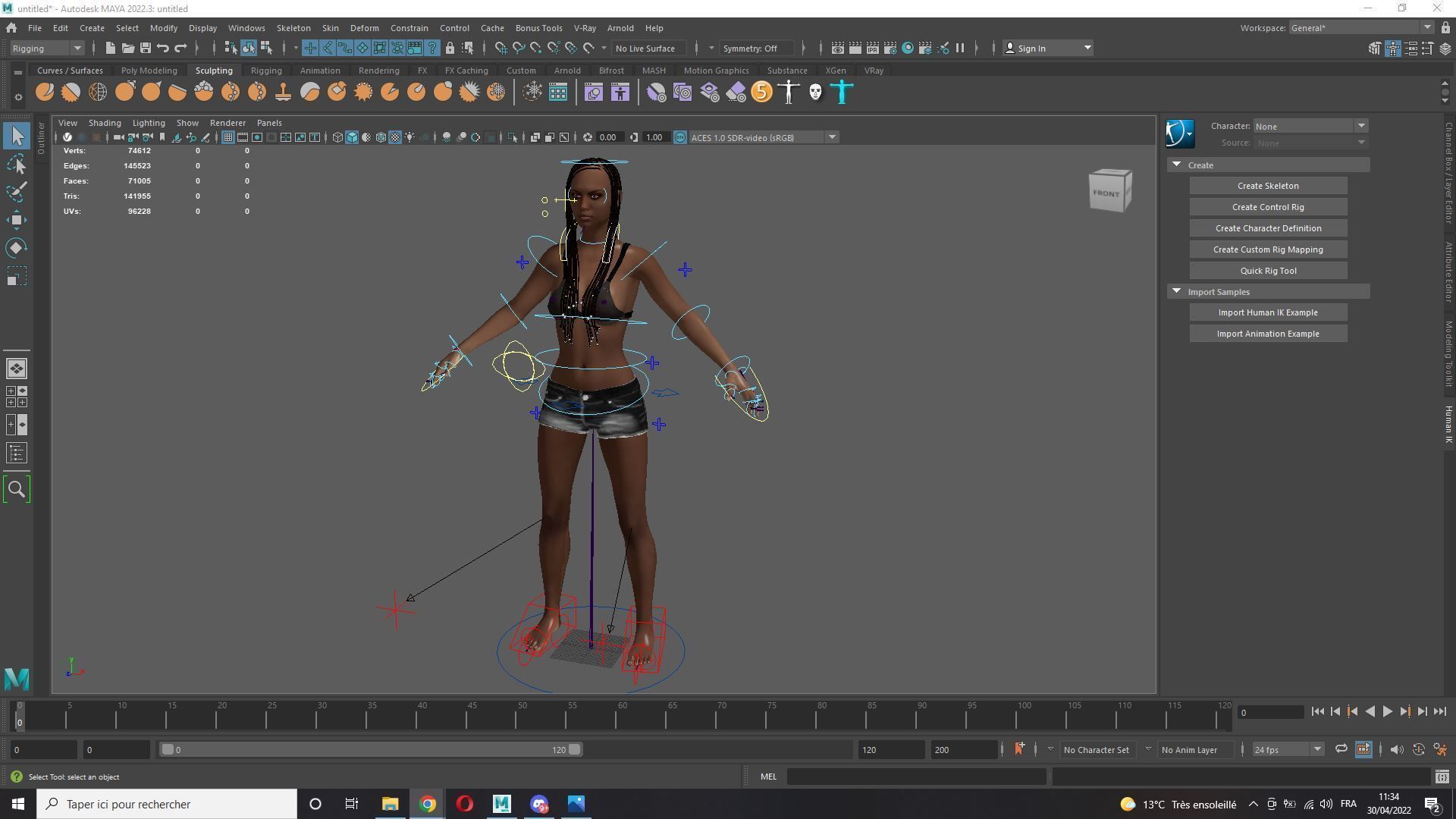
Task: Open the Character dropdown set to None
Action: click(1310, 126)
